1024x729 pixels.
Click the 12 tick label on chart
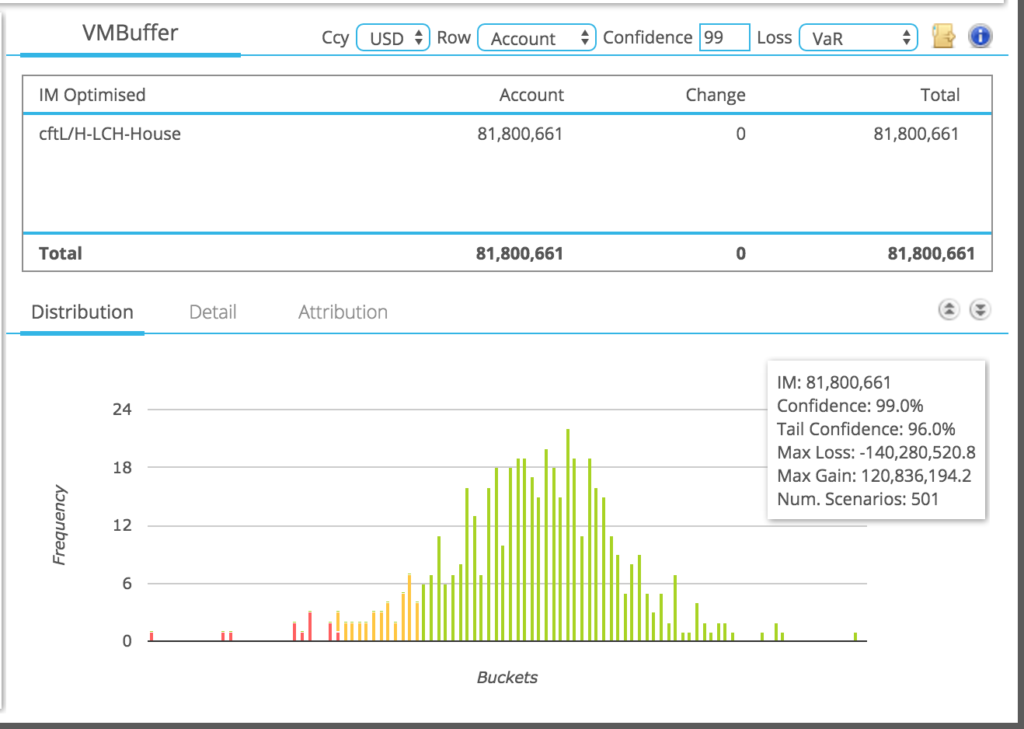(x=122, y=526)
